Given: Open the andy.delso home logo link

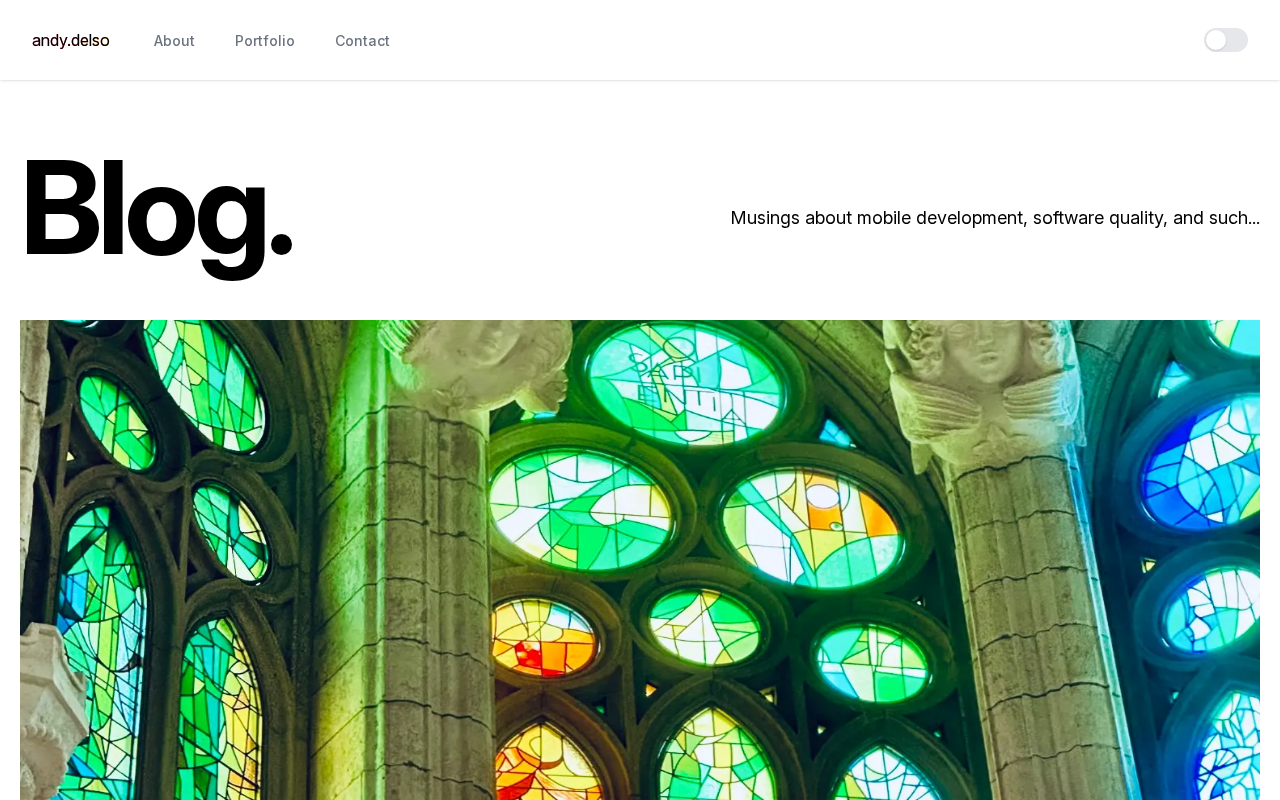Looking at the screenshot, I should point(71,41).
